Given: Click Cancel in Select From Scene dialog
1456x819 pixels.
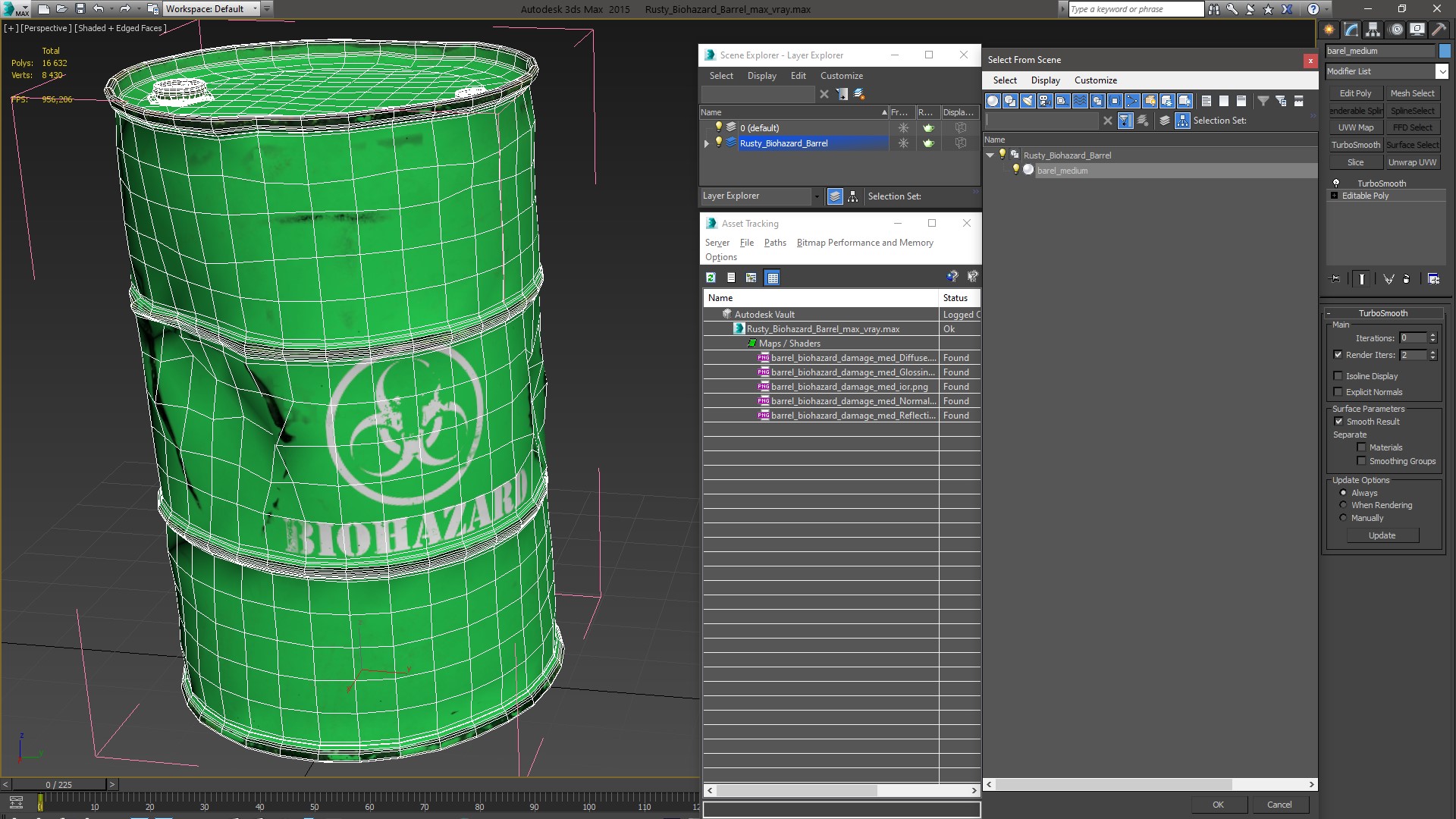Looking at the screenshot, I should point(1279,805).
